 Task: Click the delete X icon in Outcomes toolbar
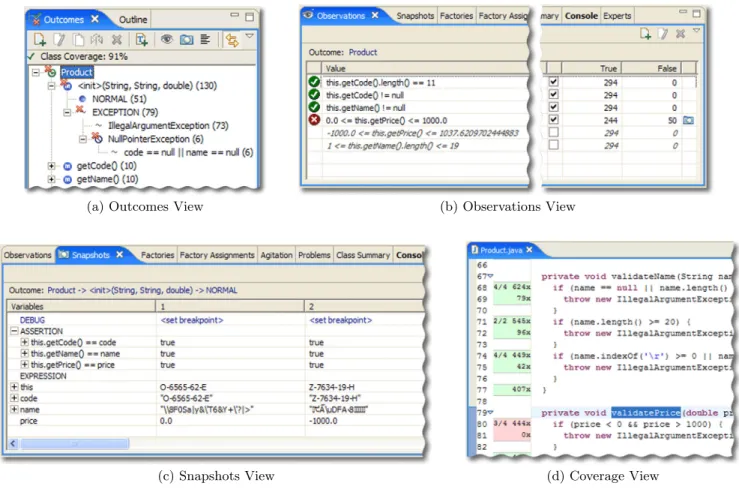pyautogui.click(x=116, y=40)
